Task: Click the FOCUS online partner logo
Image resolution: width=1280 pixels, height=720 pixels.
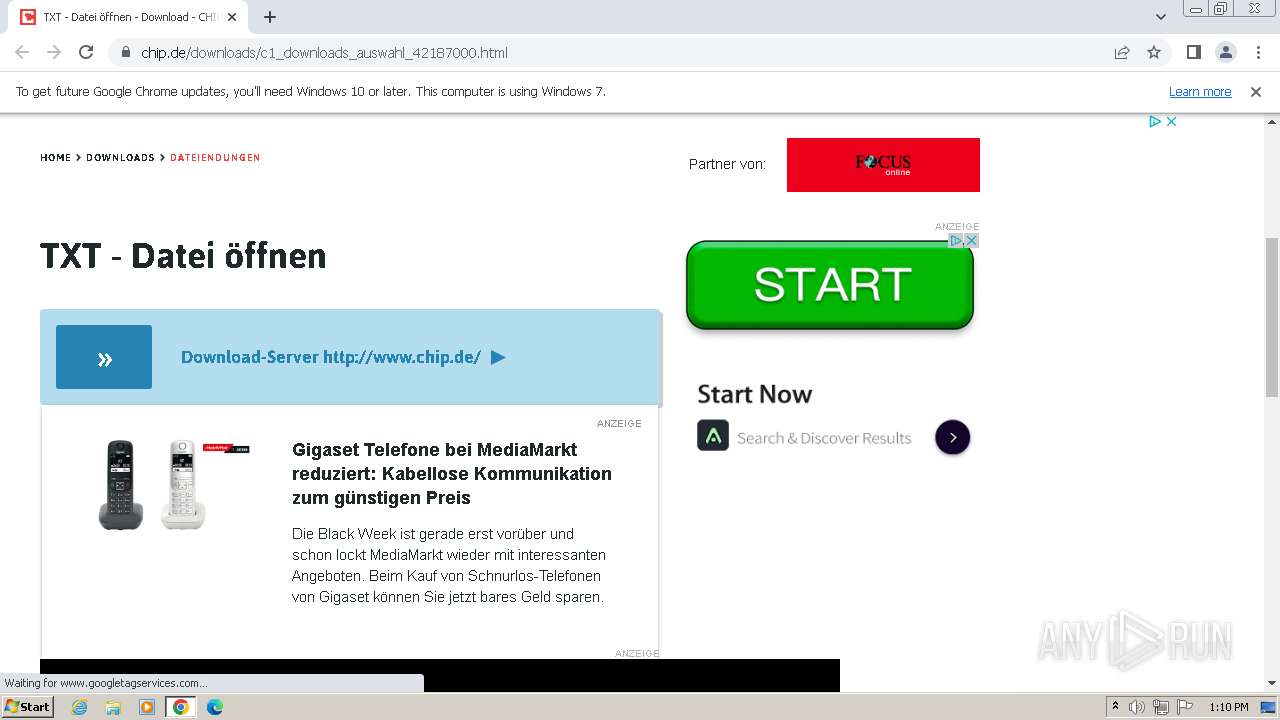Action: click(883, 165)
